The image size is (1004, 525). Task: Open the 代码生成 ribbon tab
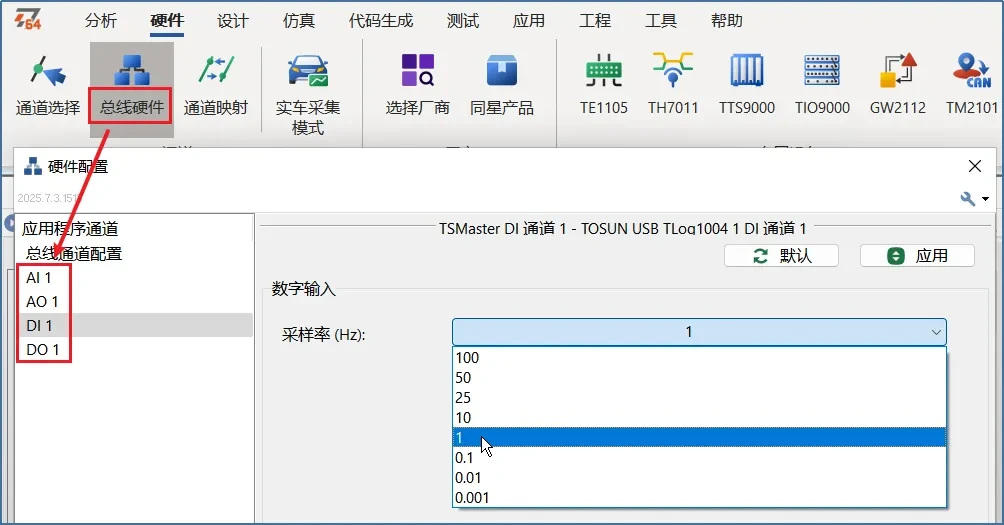point(381,20)
